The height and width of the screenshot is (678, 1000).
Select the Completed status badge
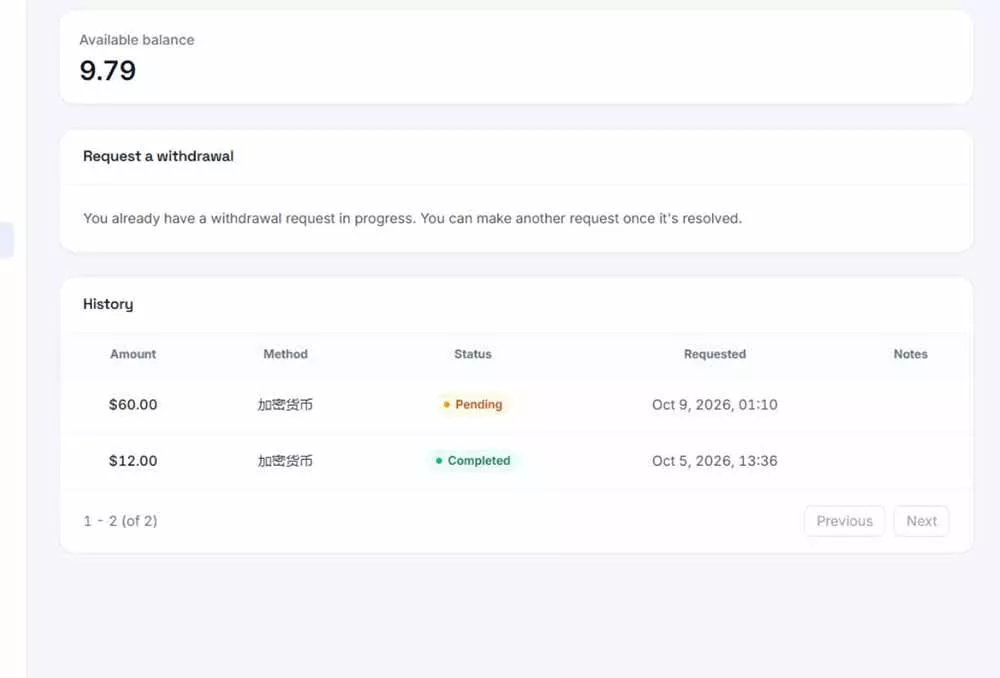pos(473,461)
